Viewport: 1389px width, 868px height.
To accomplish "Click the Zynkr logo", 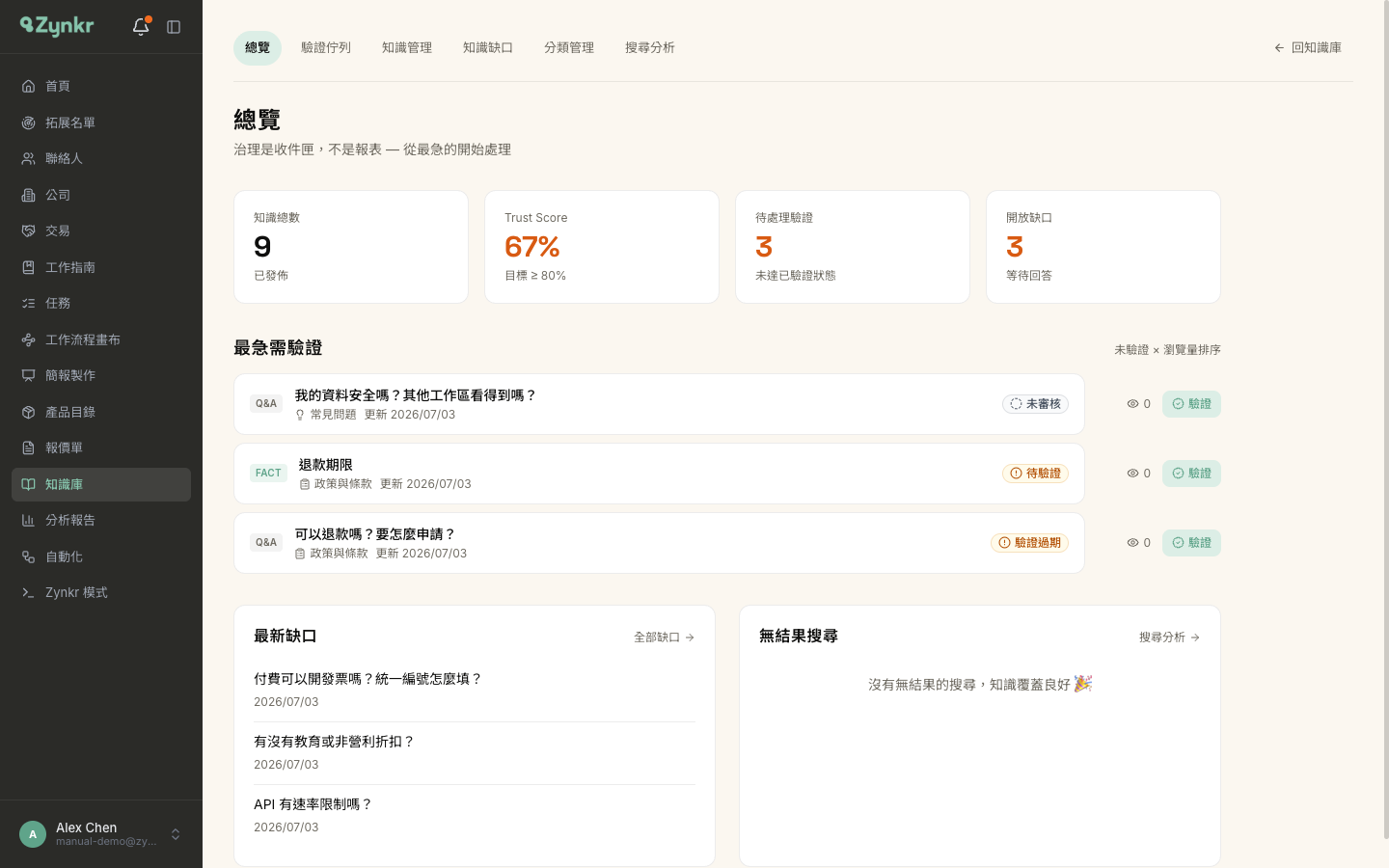I will pos(57,26).
